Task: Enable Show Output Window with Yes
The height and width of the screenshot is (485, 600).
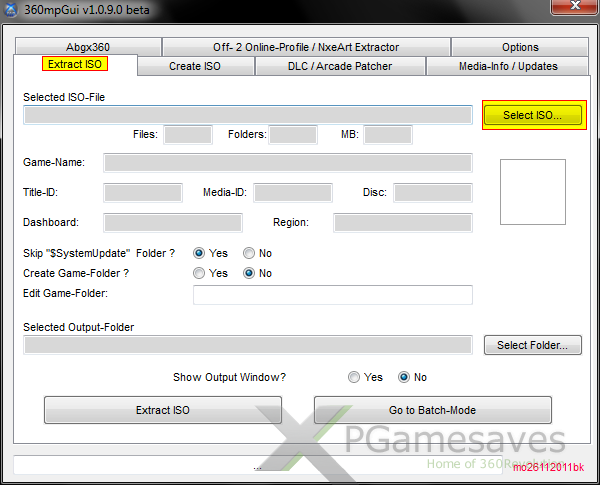Action: [x=354, y=377]
